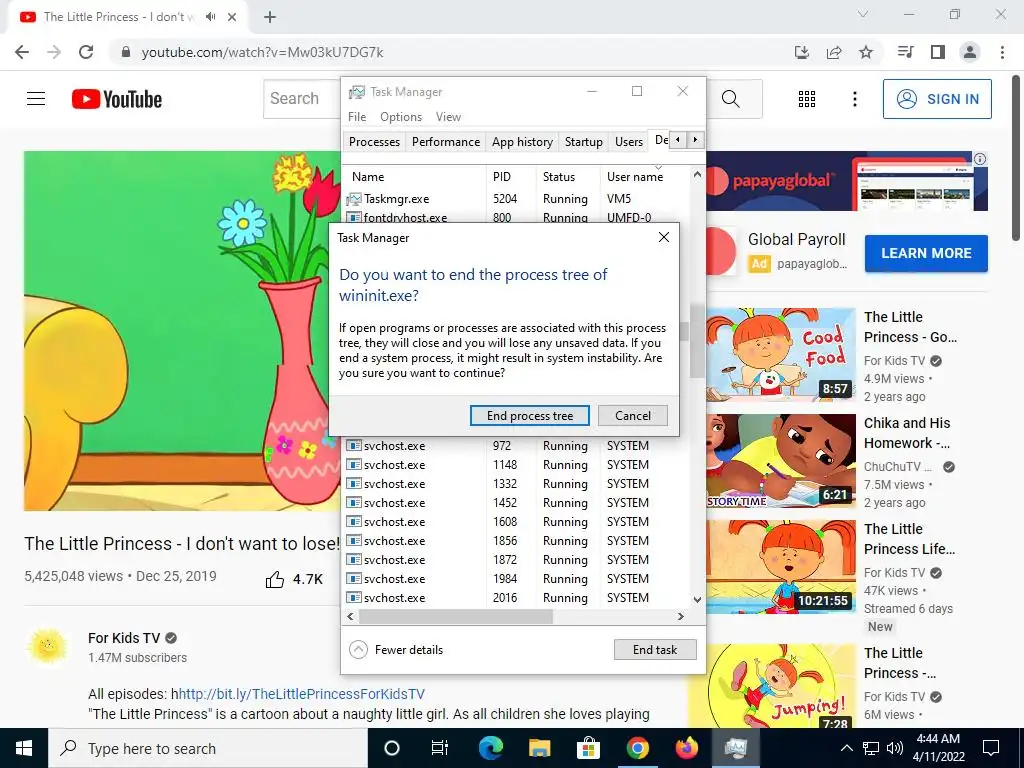The image size is (1024, 768).
Task: Open Task Manager View menu
Action: click(x=448, y=117)
